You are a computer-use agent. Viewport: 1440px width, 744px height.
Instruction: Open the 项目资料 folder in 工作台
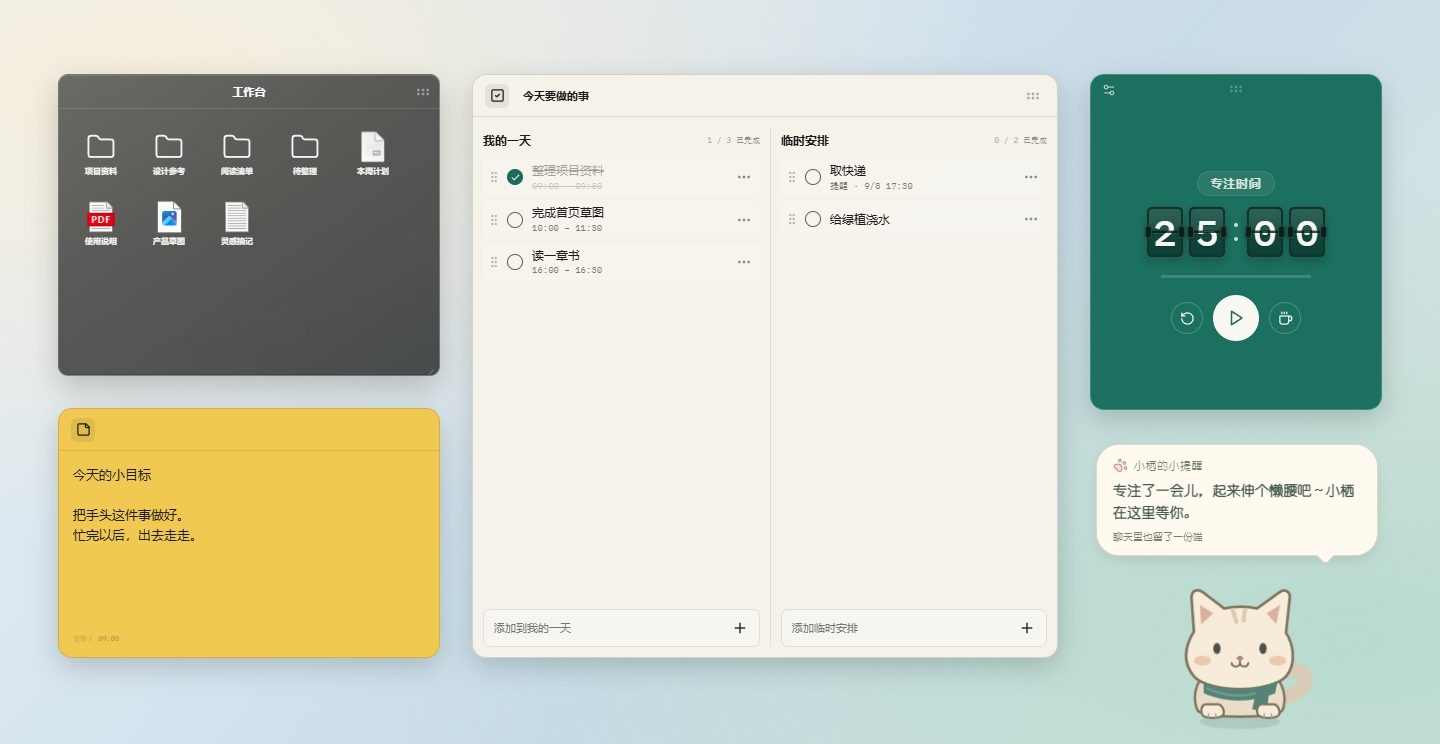[101, 154]
